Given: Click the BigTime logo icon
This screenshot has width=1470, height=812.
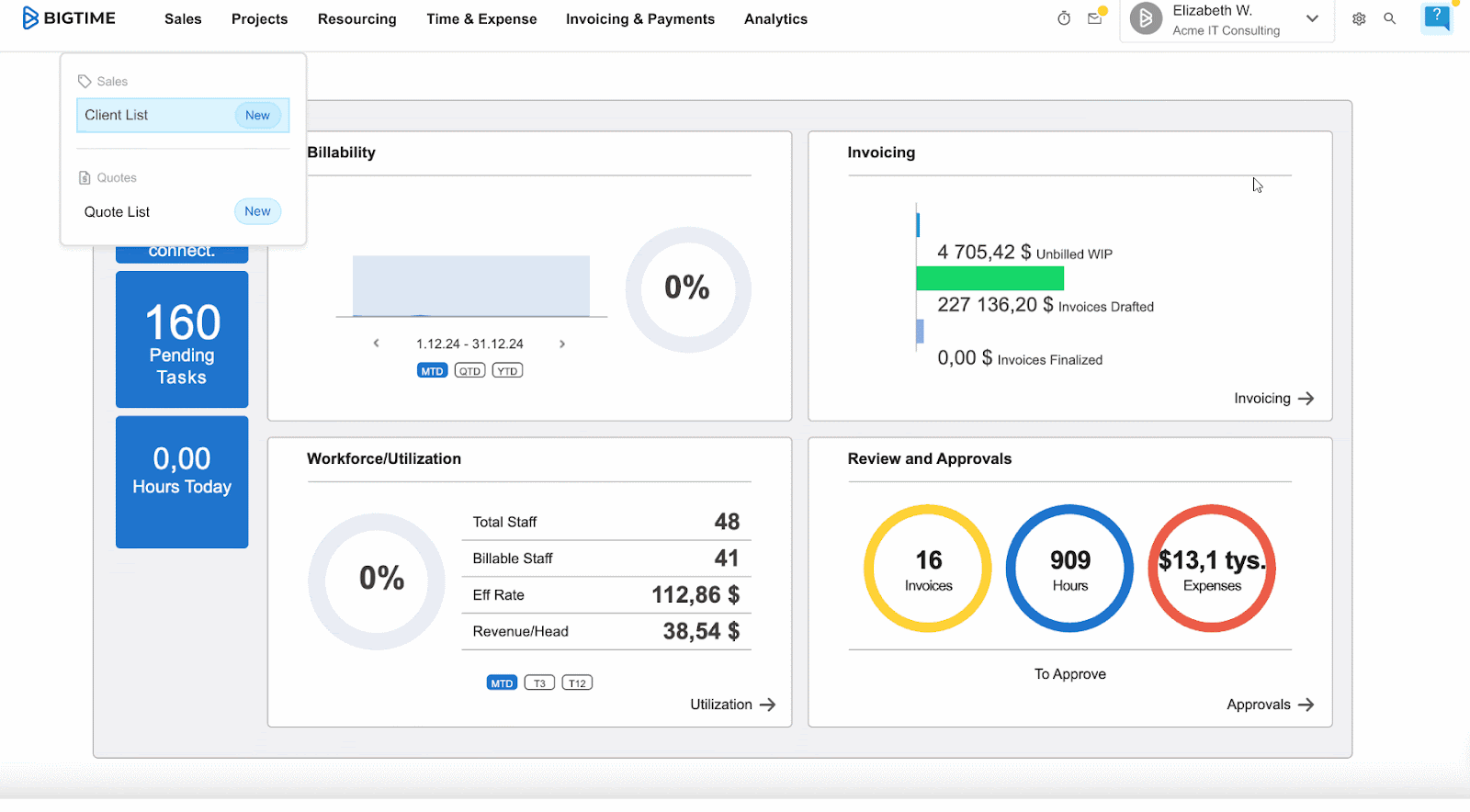Looking at the screenshot, I should pyautogui.click(x=30, y=18).
